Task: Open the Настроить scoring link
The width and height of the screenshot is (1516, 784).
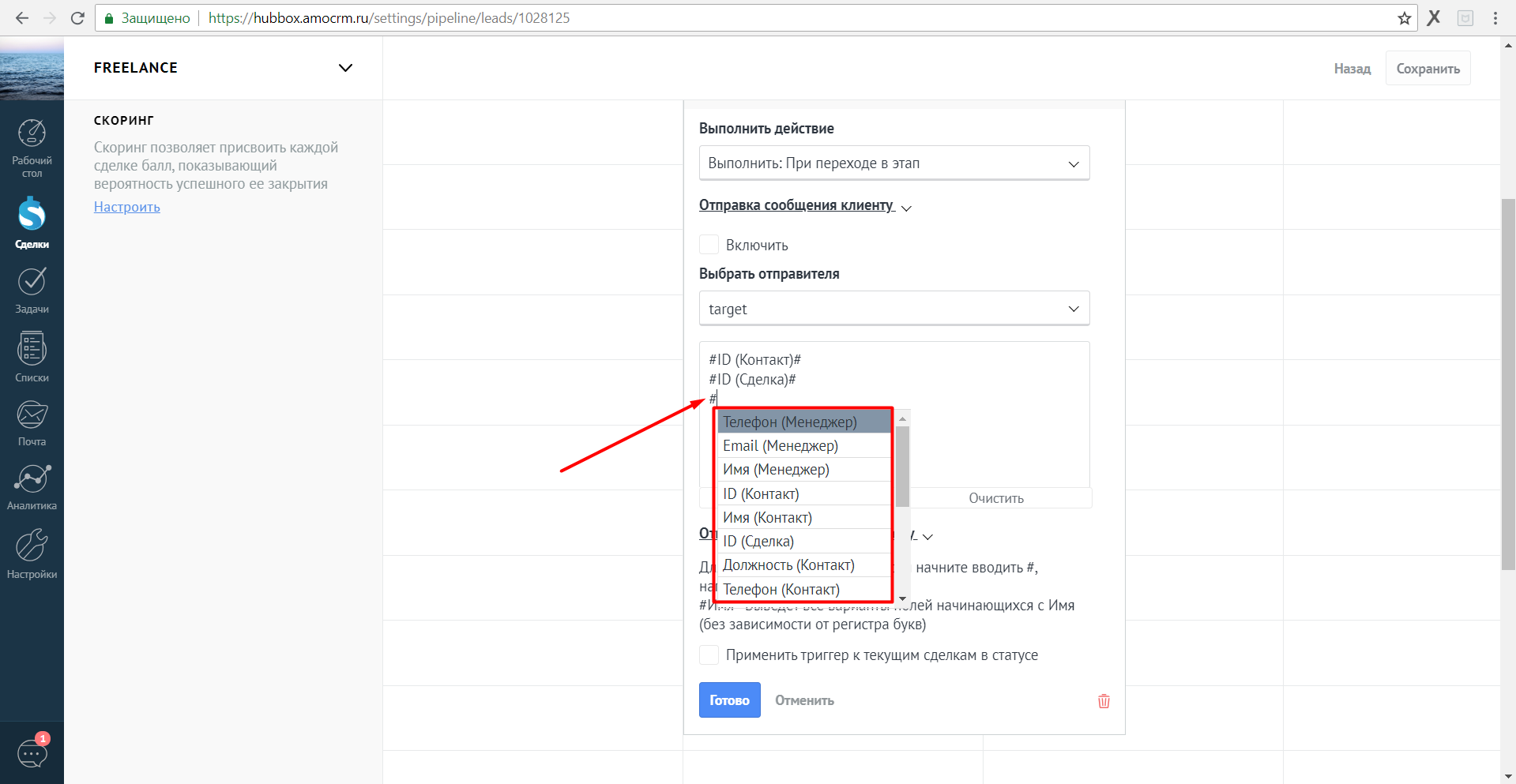Action: [127, 207]
